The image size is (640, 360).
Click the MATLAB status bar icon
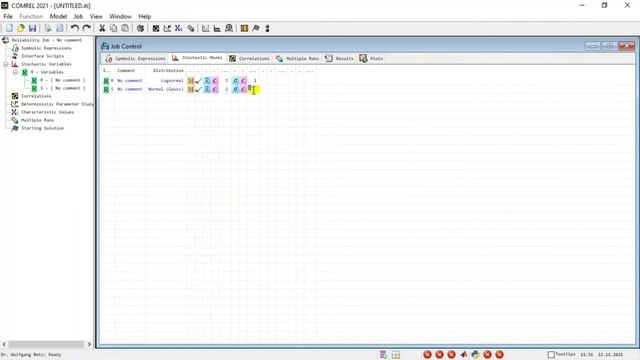point(463,354)
